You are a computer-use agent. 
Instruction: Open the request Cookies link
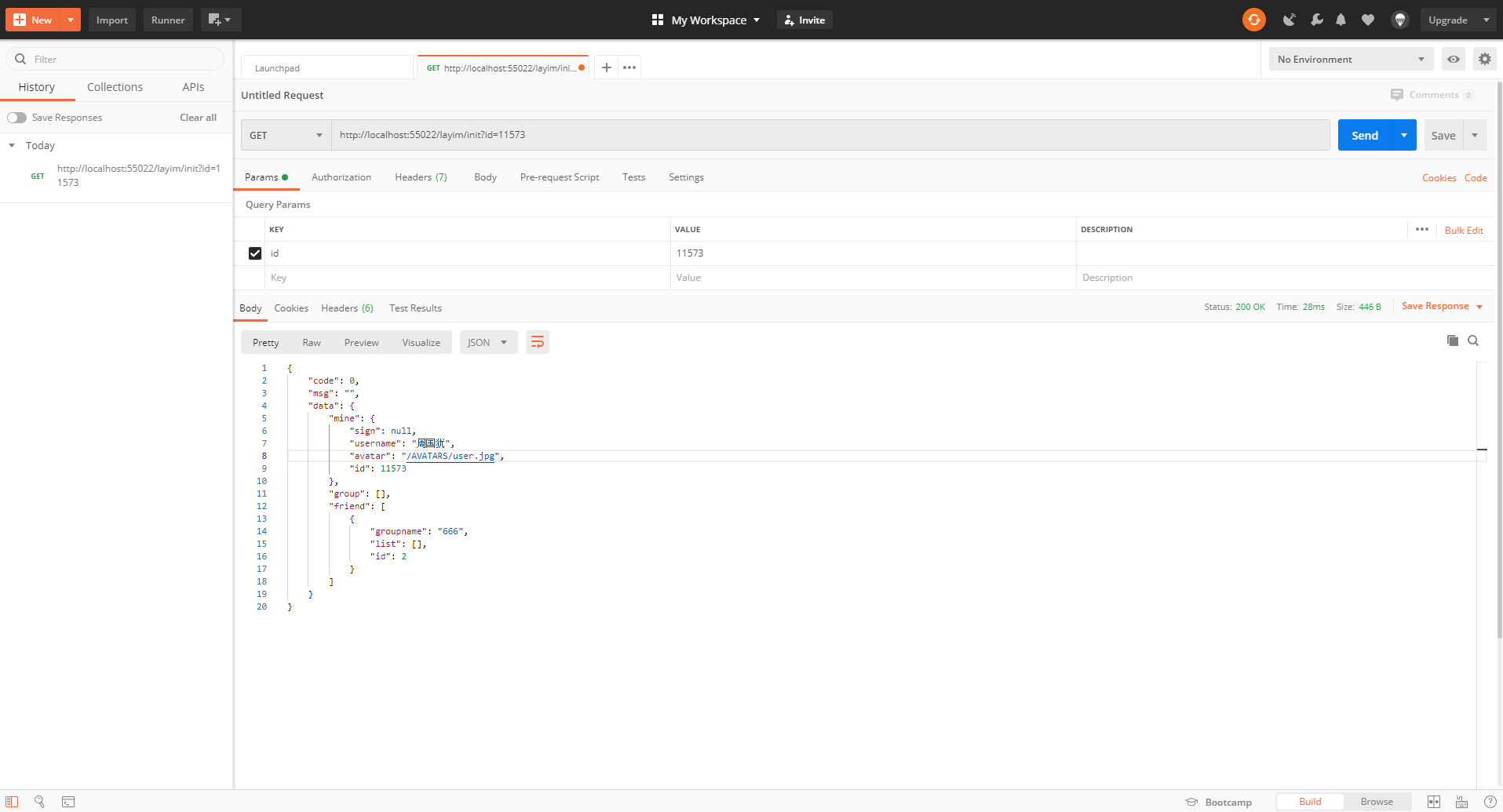[1439, 177]
